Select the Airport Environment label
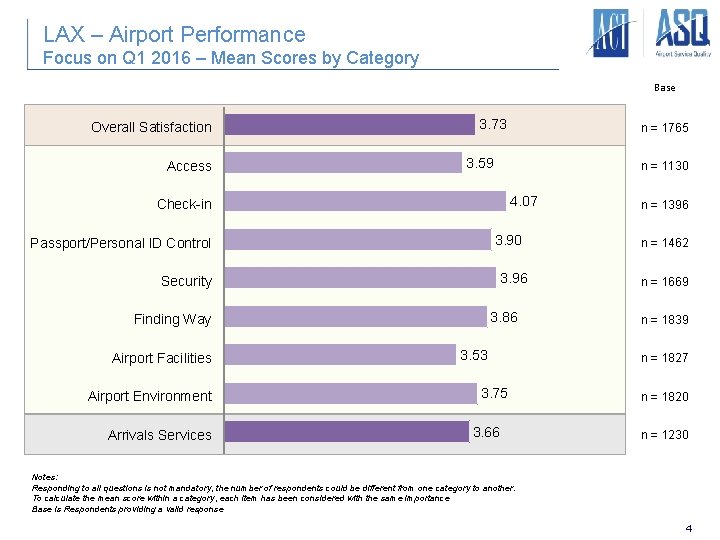Screen dimensions: 720x540 150,396
